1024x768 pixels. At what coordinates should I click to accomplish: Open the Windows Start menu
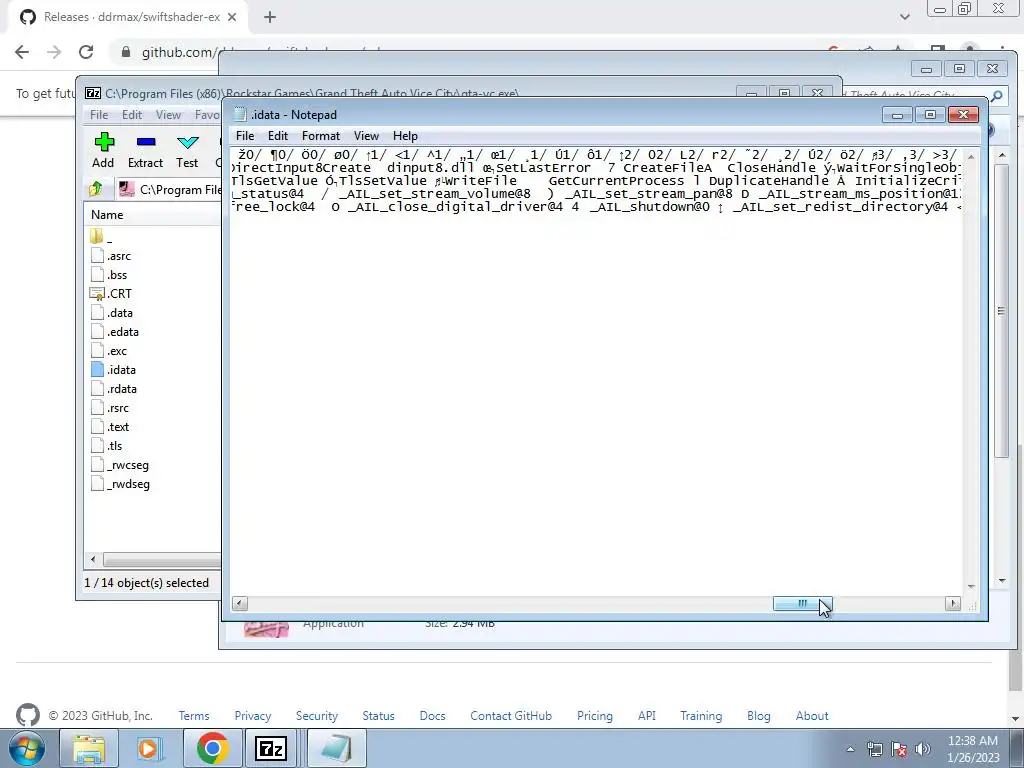click(27, 748)
